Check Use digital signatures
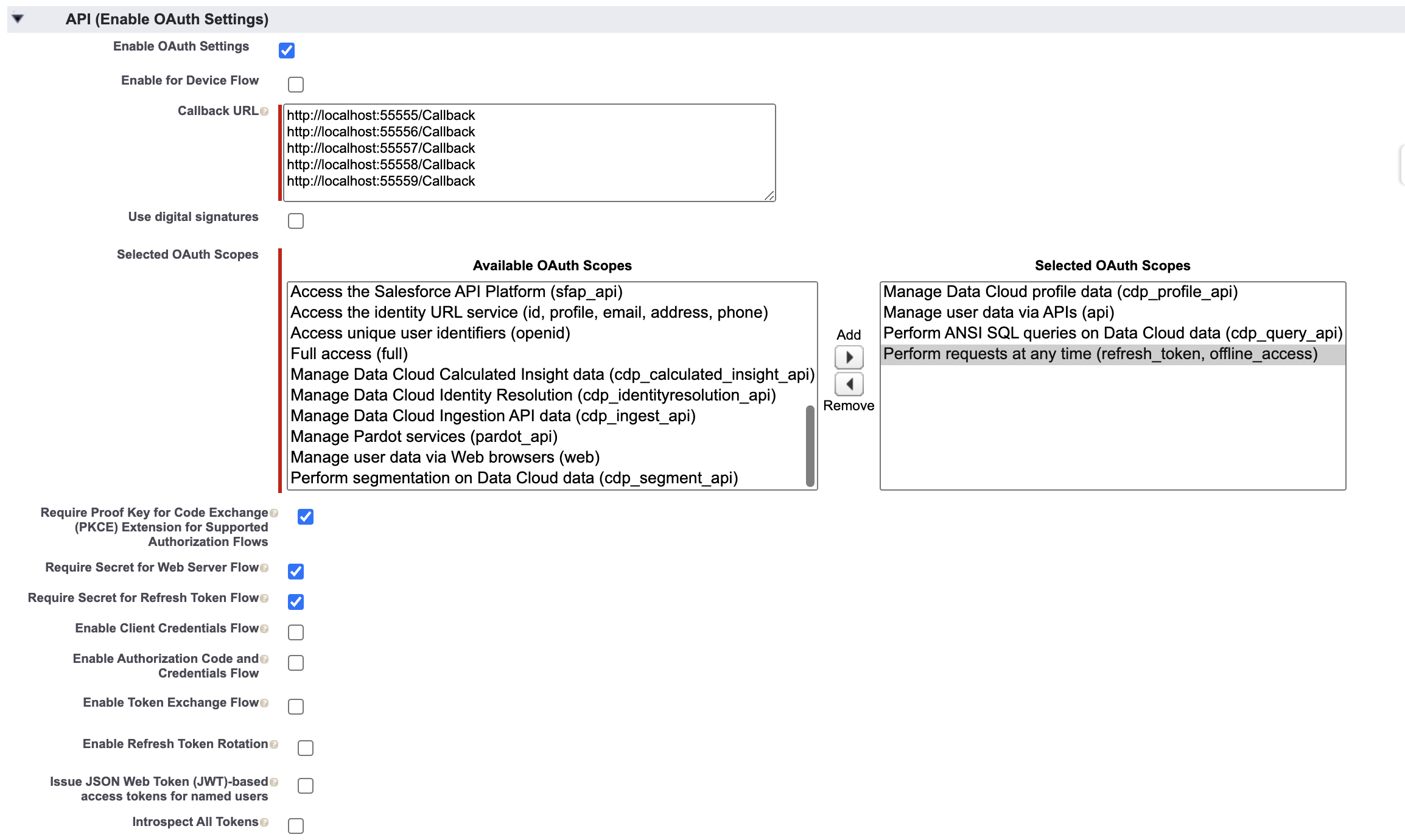 click(296, 221)
